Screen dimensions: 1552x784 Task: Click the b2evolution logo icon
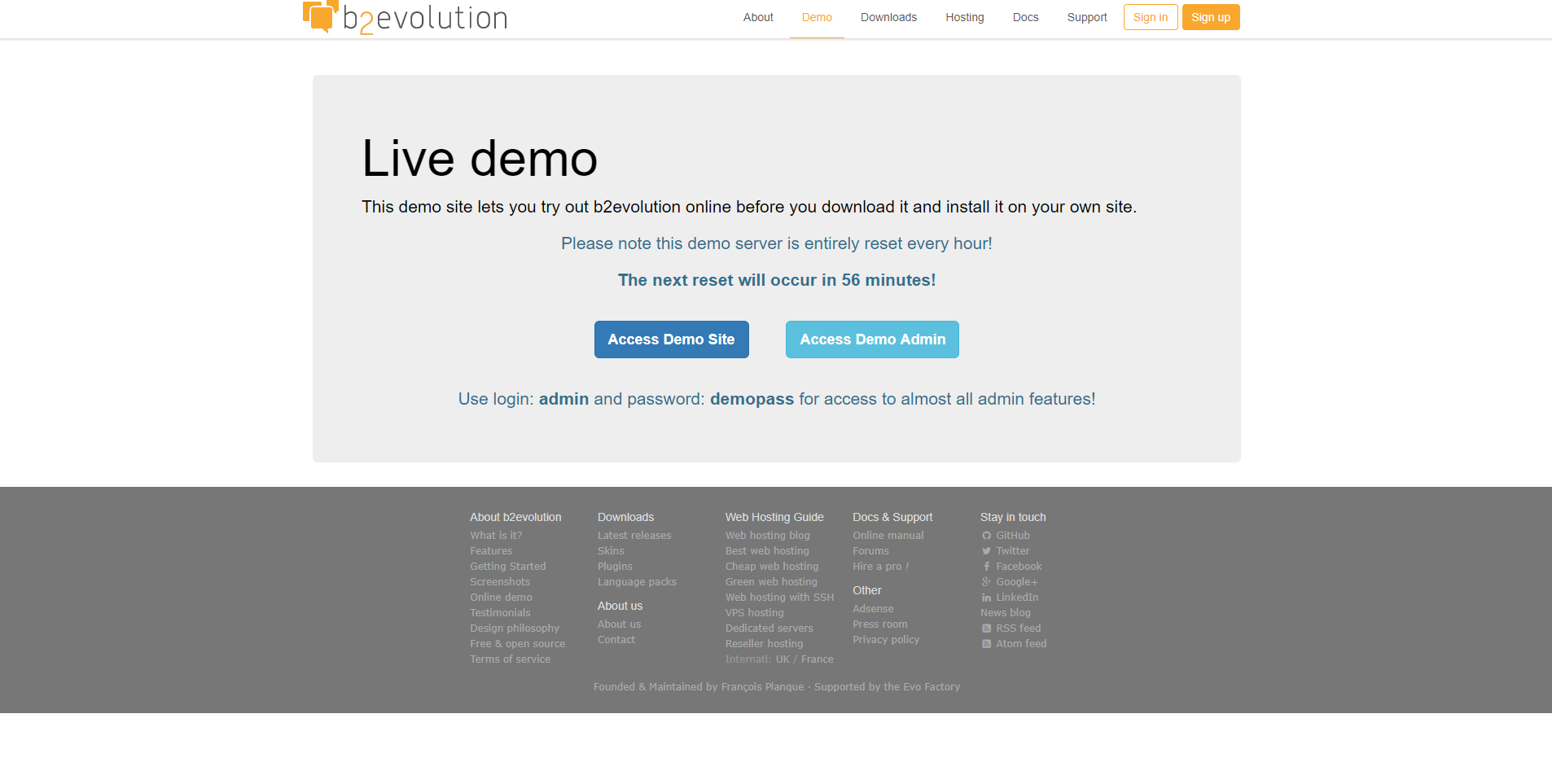pyautogui.click(x=320, y=16)
